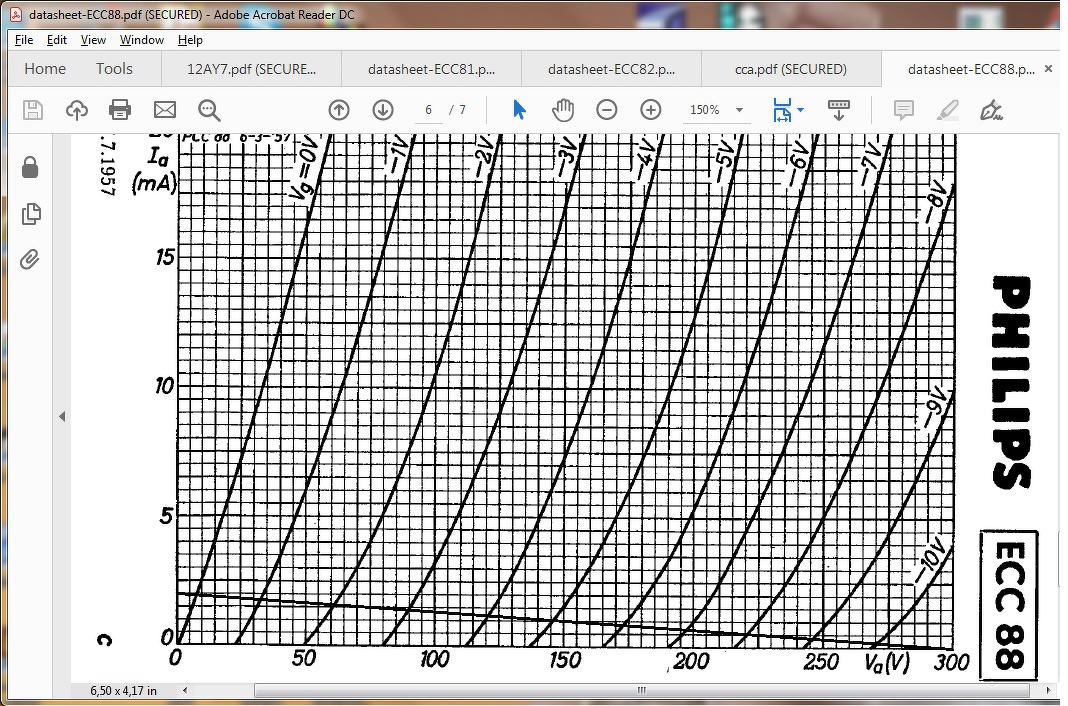Open the Attachments paperclip panel
1068x706 pixels.
pos(29,259)
